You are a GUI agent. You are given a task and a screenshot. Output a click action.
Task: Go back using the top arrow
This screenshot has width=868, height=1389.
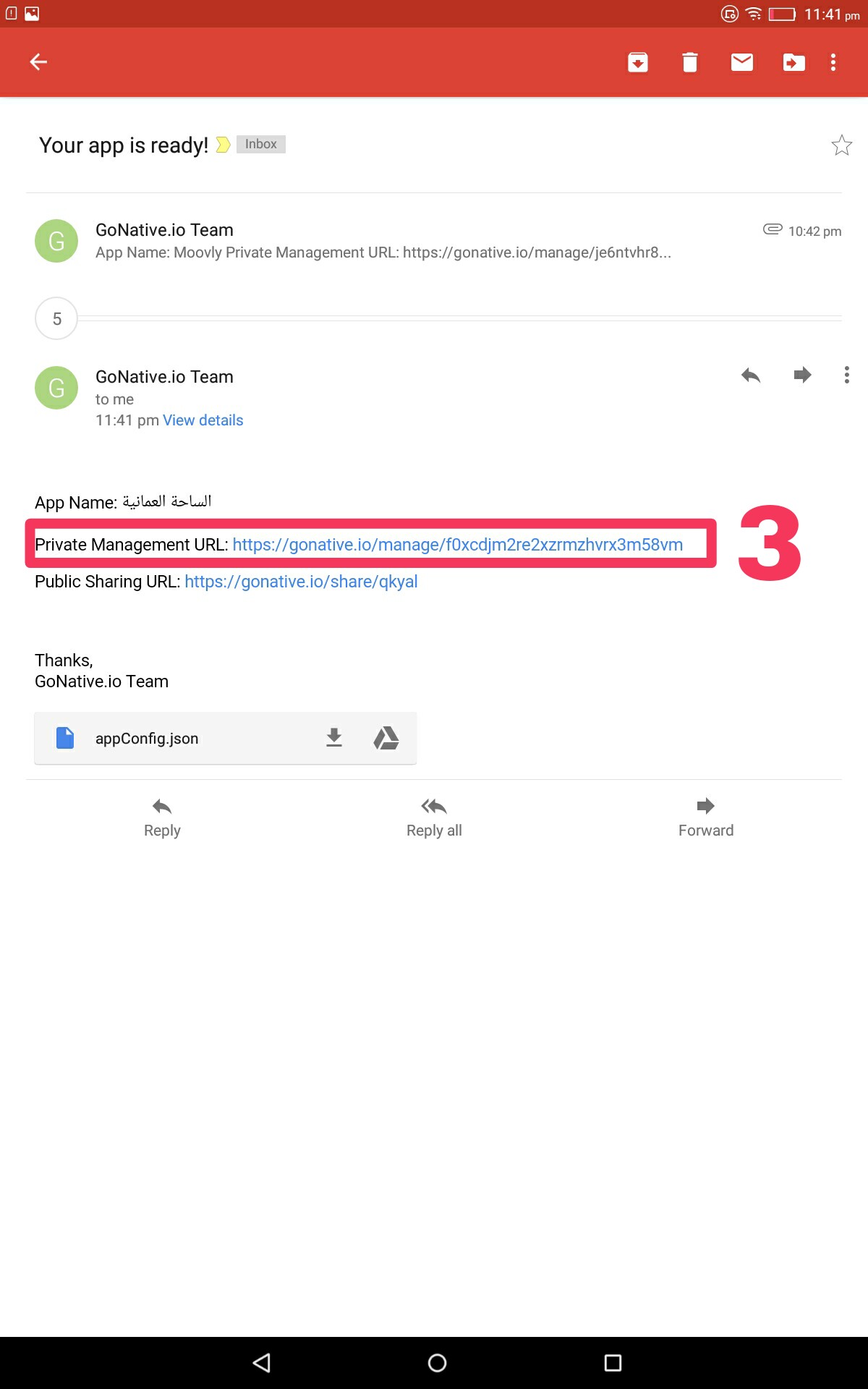click(x=38, y=62)
